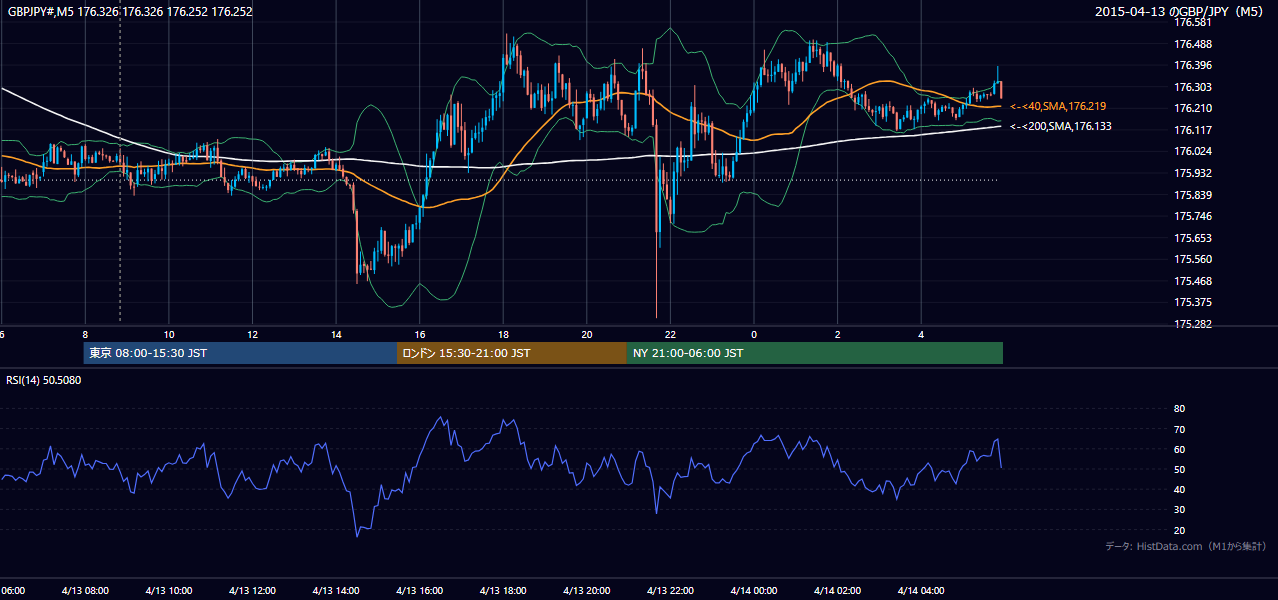1278x600 pixels.
Task: Click the hour 22 tick on price chart
Action: click(x=670, y=334)
